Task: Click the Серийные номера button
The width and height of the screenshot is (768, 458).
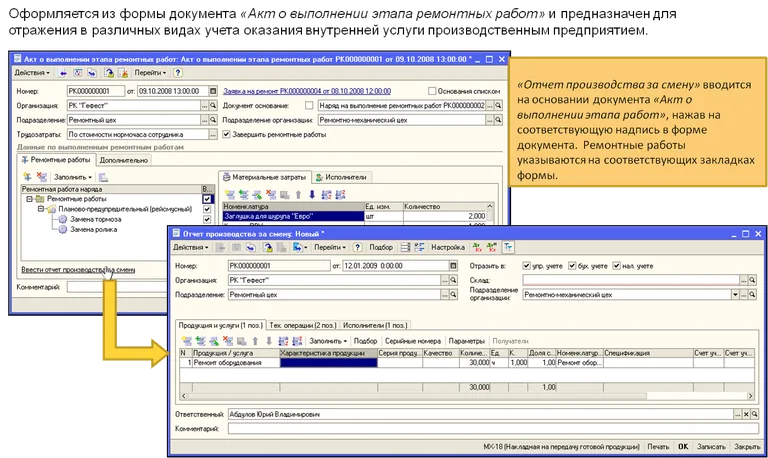Action: tap(413, 341)
